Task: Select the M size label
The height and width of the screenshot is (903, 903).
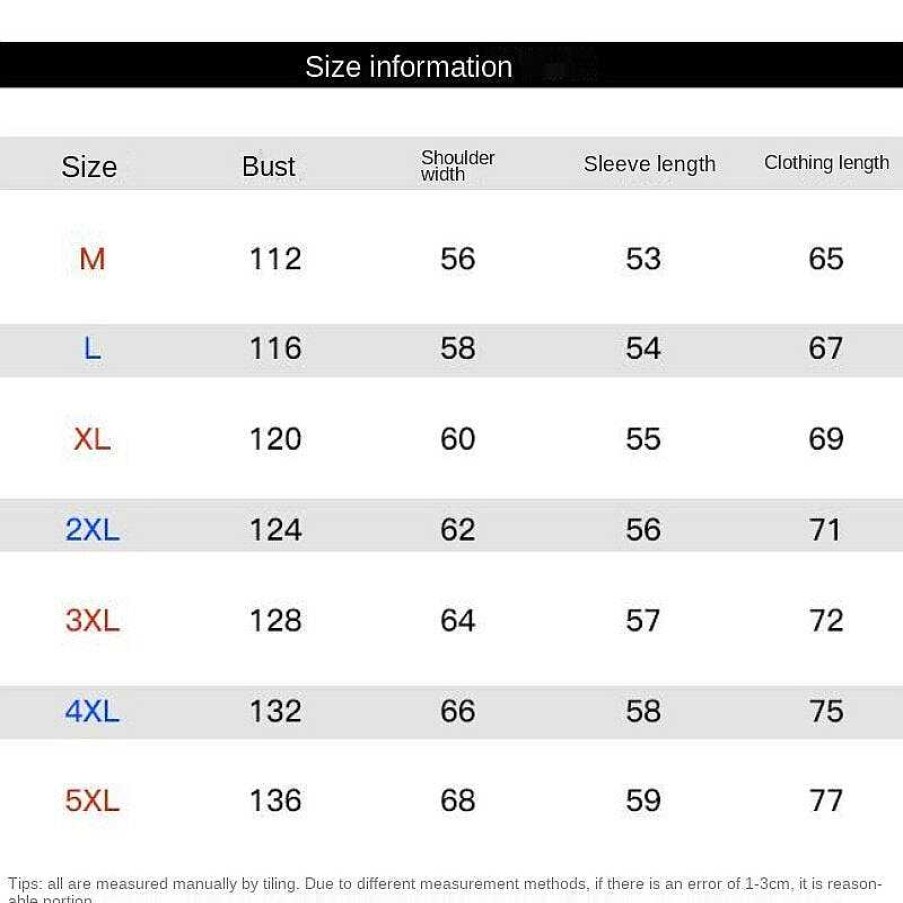Action: click(x=92, y=259)
